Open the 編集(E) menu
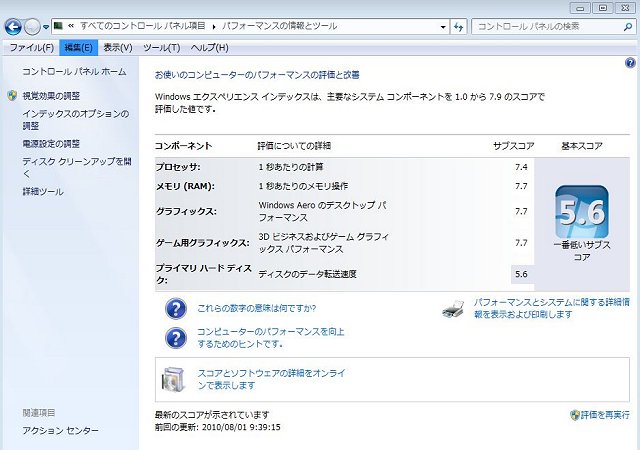 (78, 48)
